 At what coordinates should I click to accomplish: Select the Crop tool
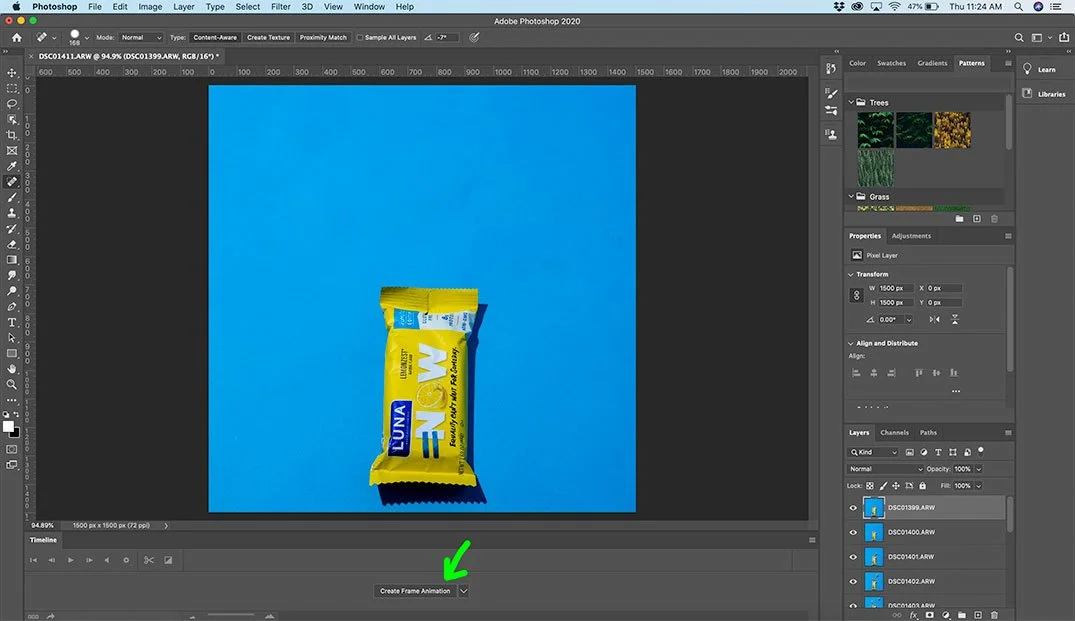coord(12,135)
